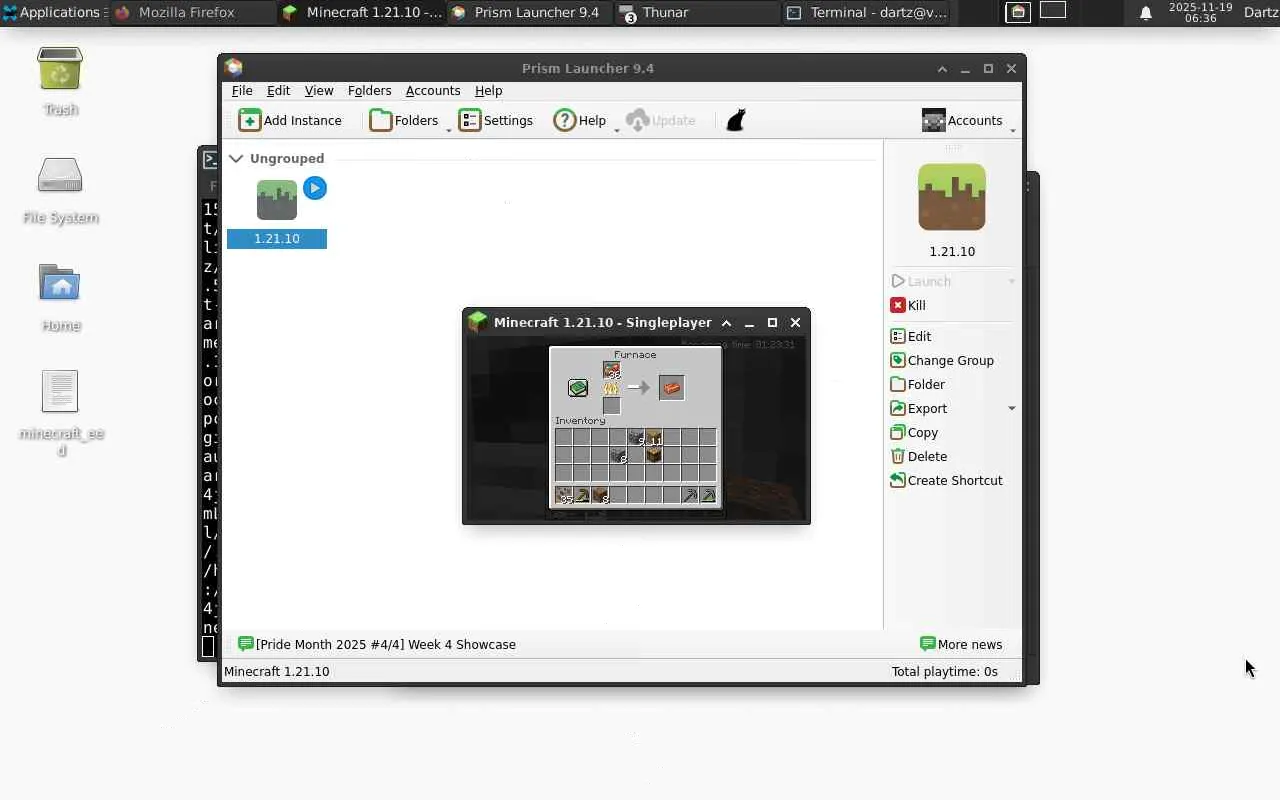Click the Prism Launcher 9.4 taskbar button
Screen dimensions: 1280x800
click(x=528, y=12)
